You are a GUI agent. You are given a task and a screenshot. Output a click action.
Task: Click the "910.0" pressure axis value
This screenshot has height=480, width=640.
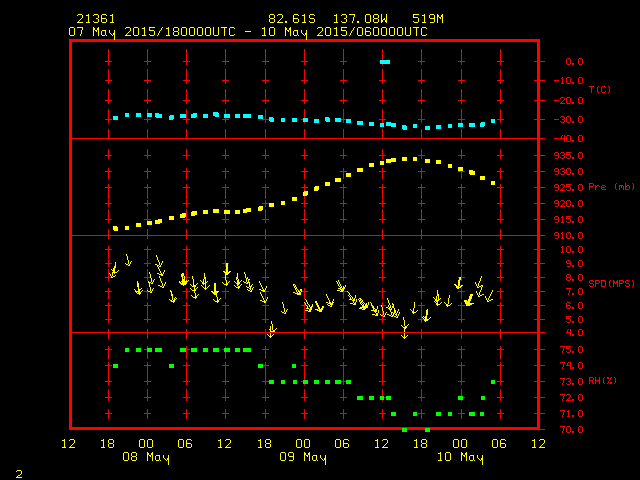[569, 236]
